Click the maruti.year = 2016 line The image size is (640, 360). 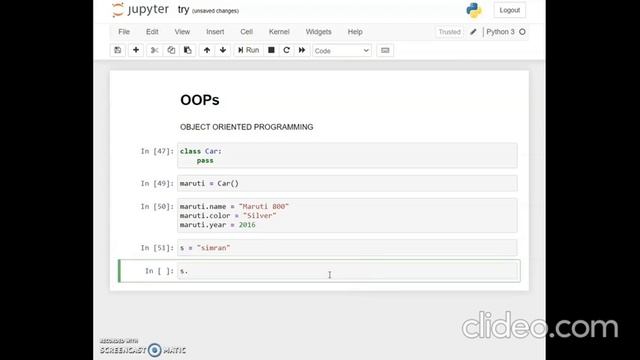coord(218,225)
